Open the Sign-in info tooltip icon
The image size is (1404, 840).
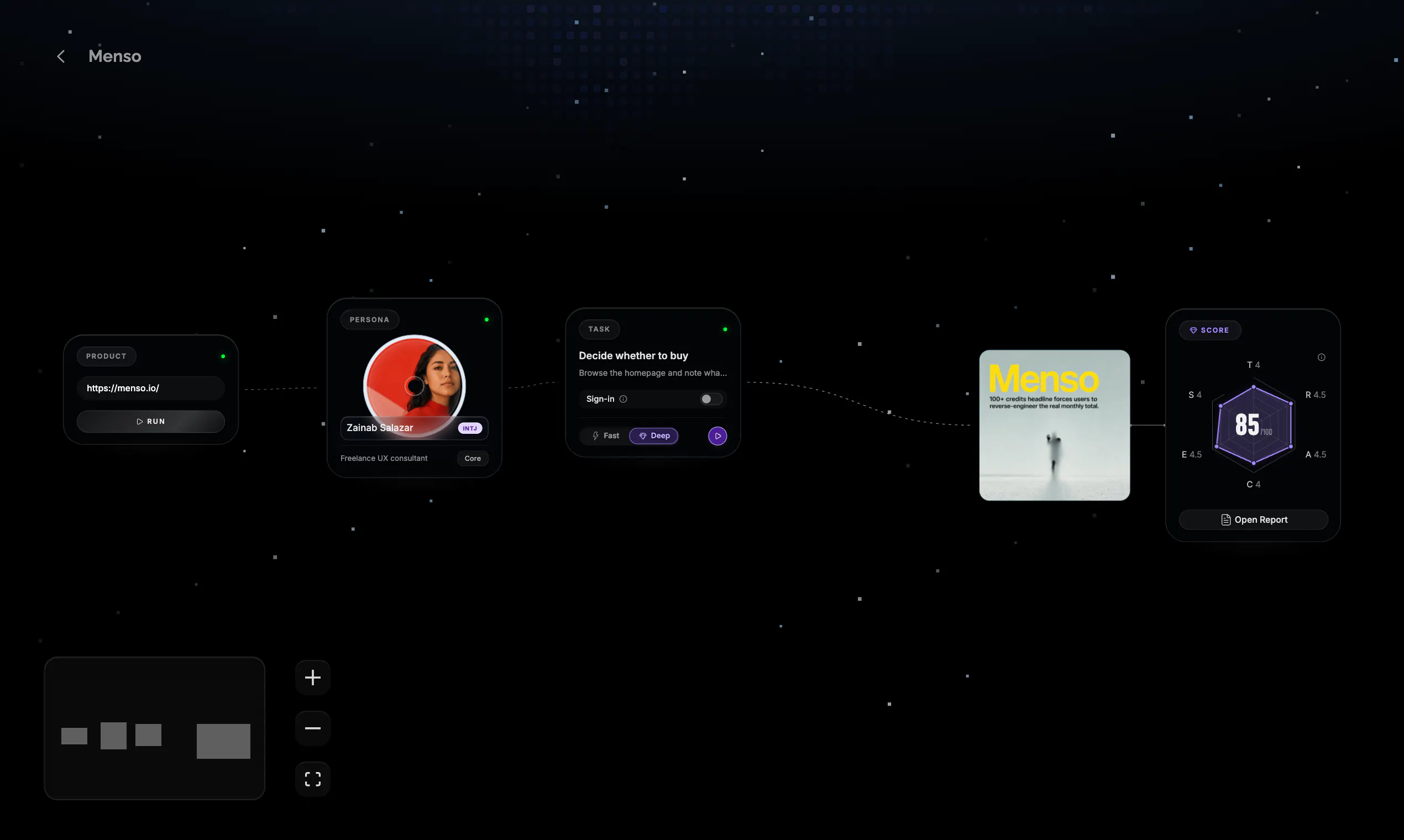pos(624,399)
